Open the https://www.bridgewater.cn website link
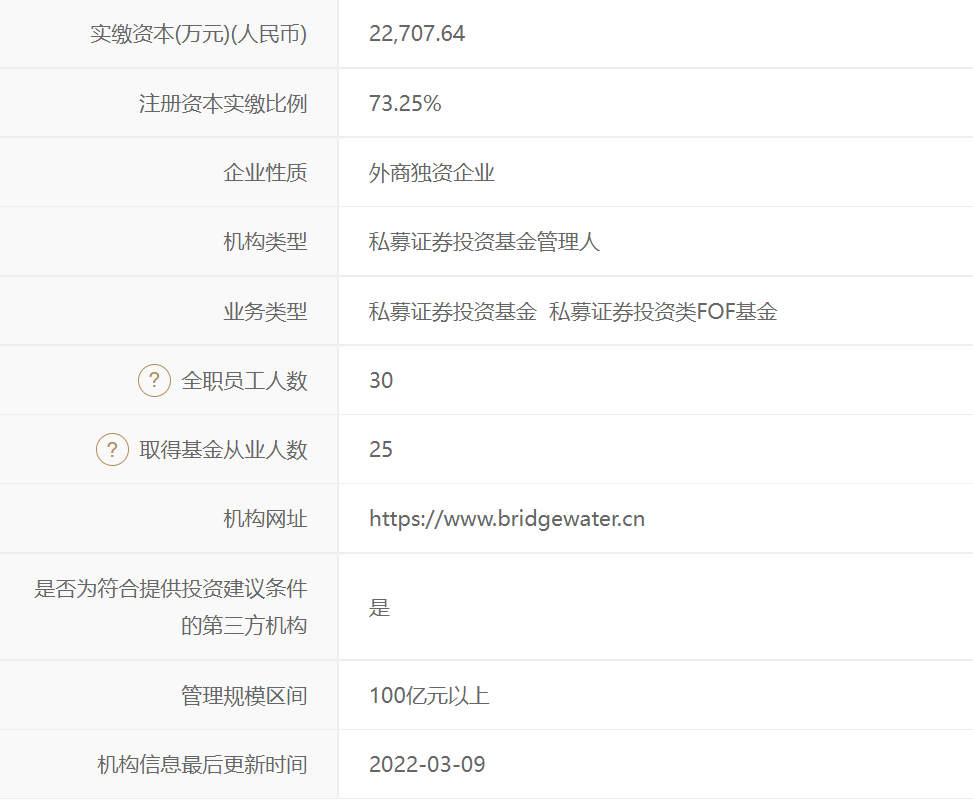This screenshot has height=802, width=973. [506, 519]
